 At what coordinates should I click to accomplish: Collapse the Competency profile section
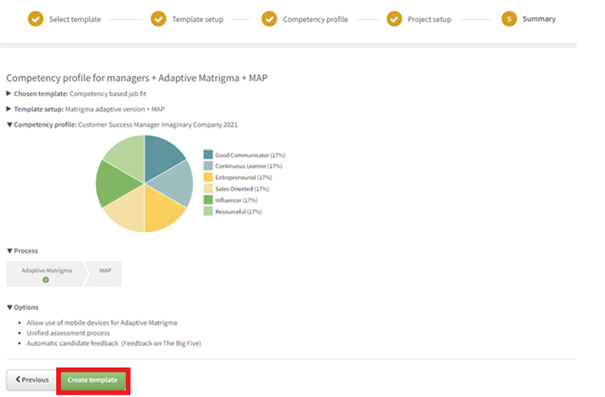tap(10, 125)
